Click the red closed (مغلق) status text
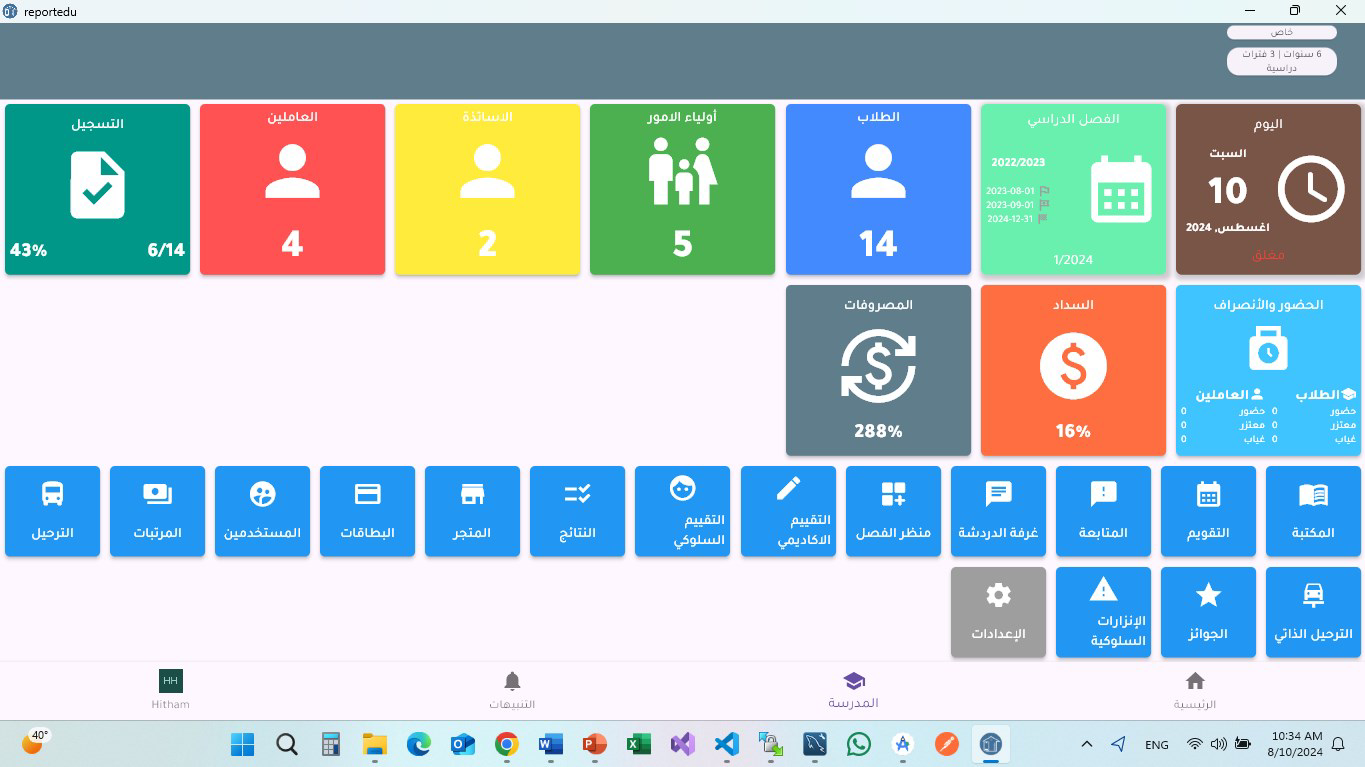This screenshot has height=767, width=1365. [1268, 255]
